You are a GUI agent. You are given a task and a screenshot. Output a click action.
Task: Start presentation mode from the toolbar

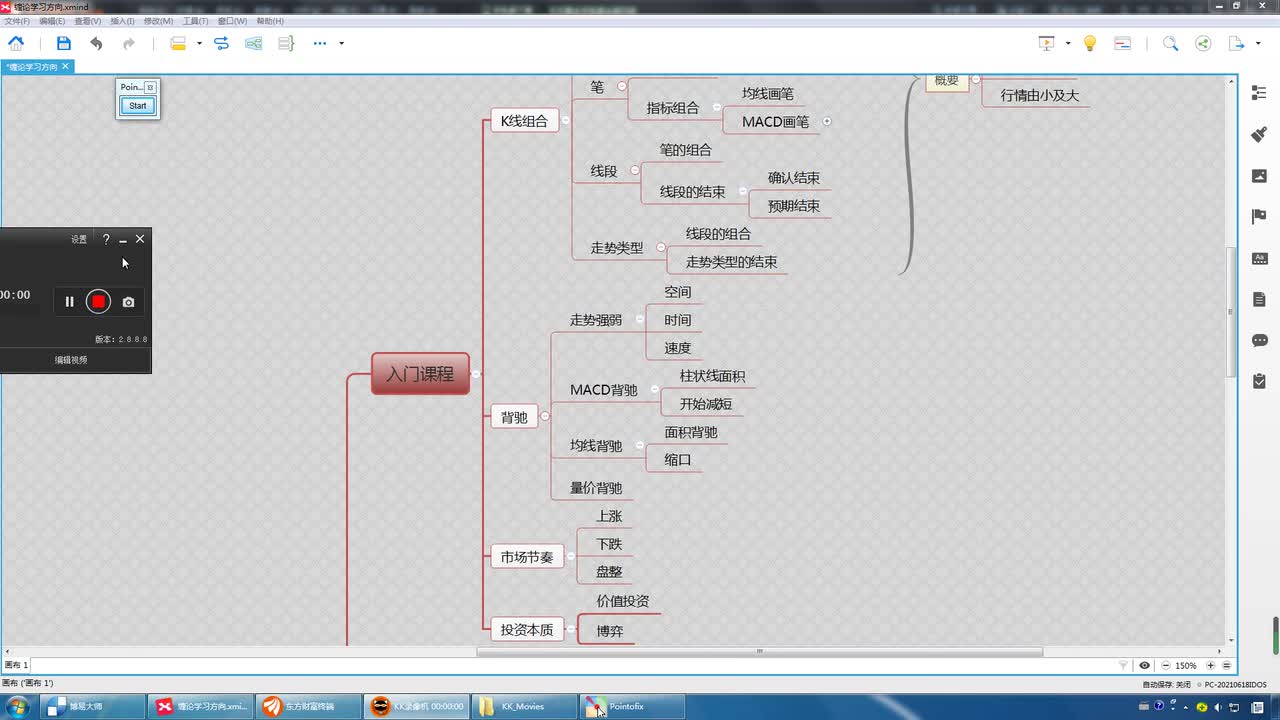[1047, 43]
